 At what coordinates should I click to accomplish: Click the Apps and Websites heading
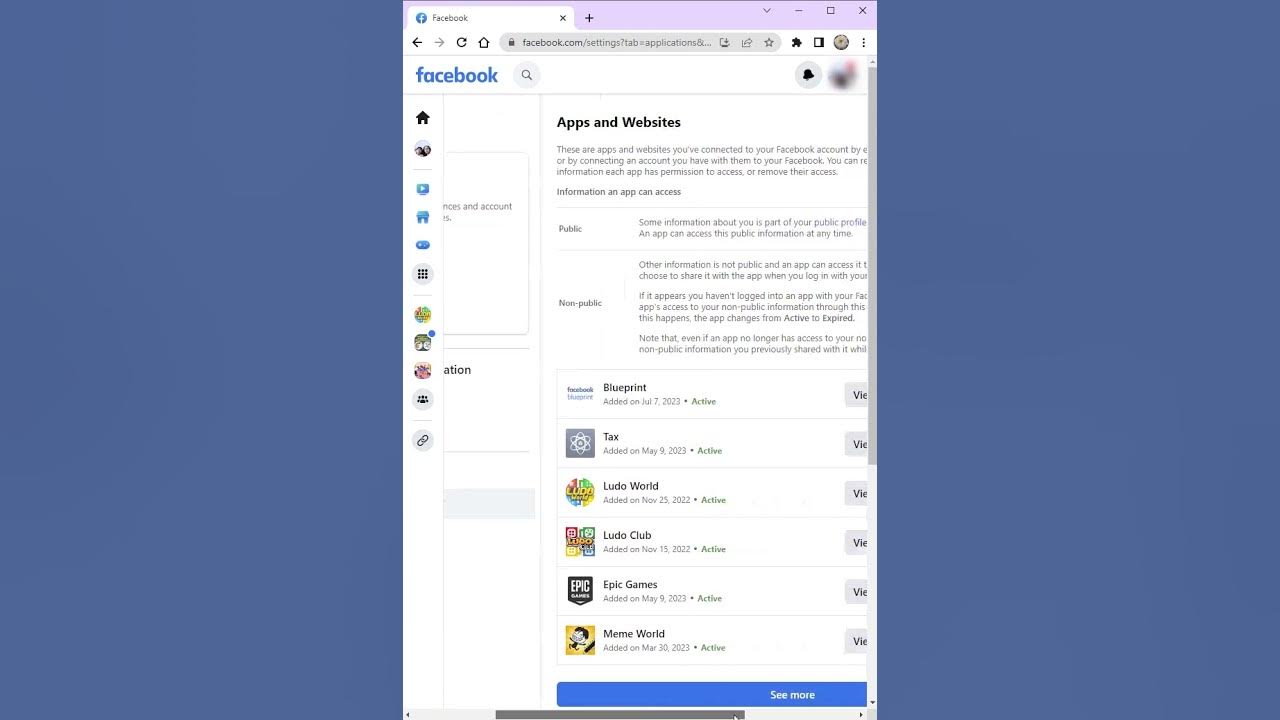tap(619, 122)
